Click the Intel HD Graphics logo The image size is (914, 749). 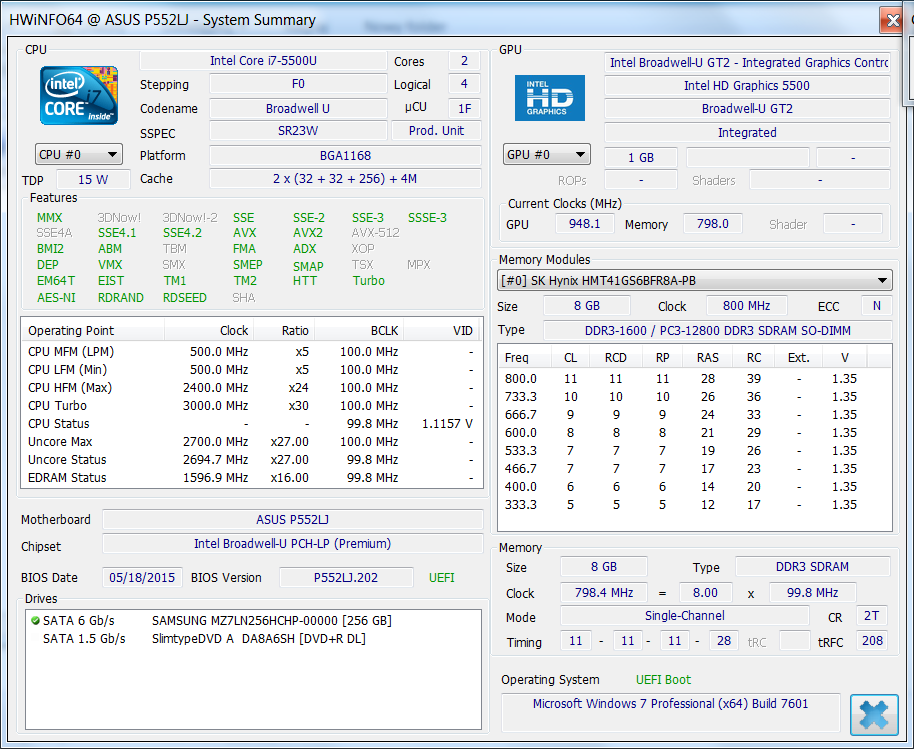pyautogui.click(x=549, y=98)
